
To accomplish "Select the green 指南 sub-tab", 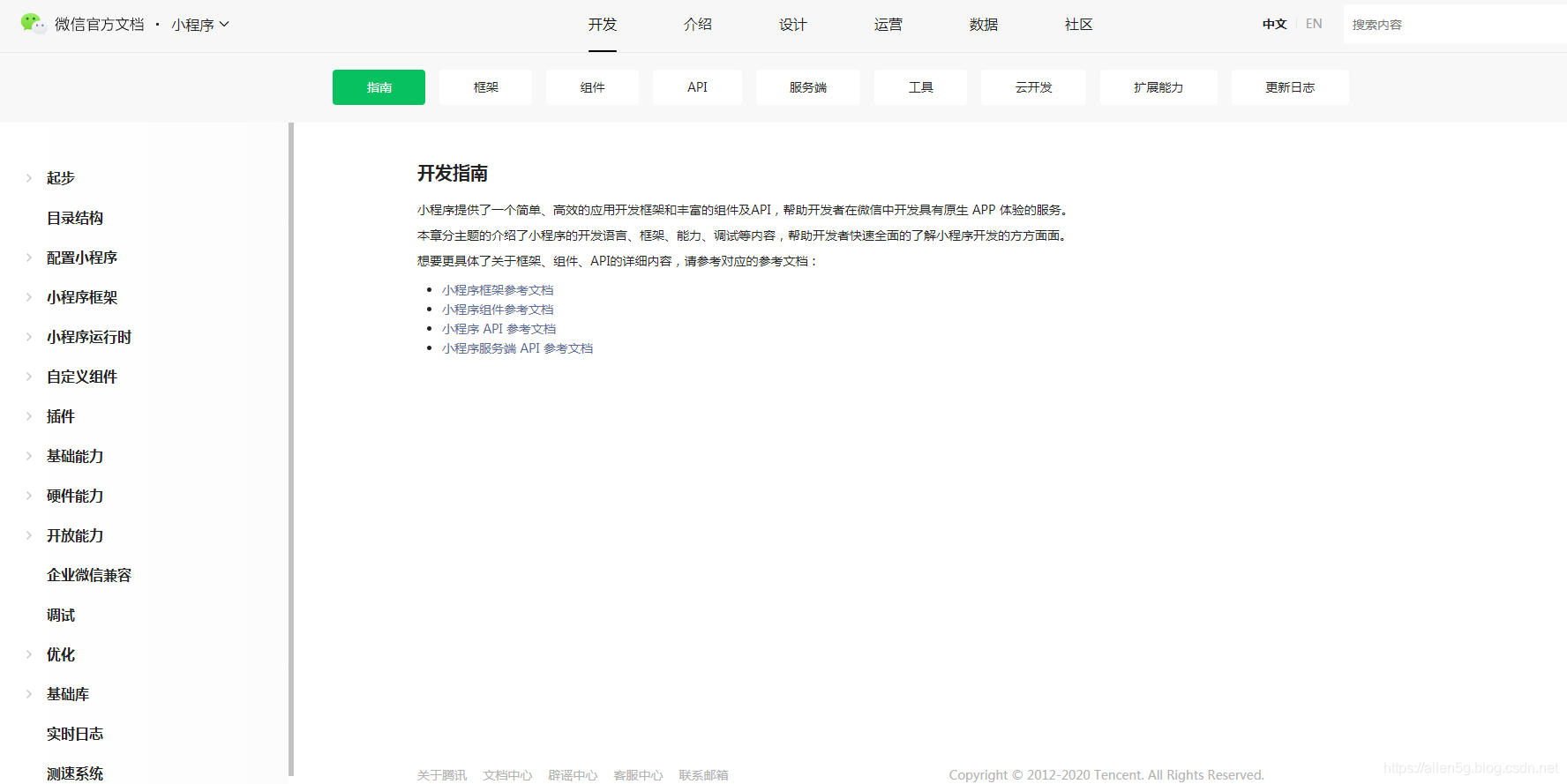I will coord(379,87).
